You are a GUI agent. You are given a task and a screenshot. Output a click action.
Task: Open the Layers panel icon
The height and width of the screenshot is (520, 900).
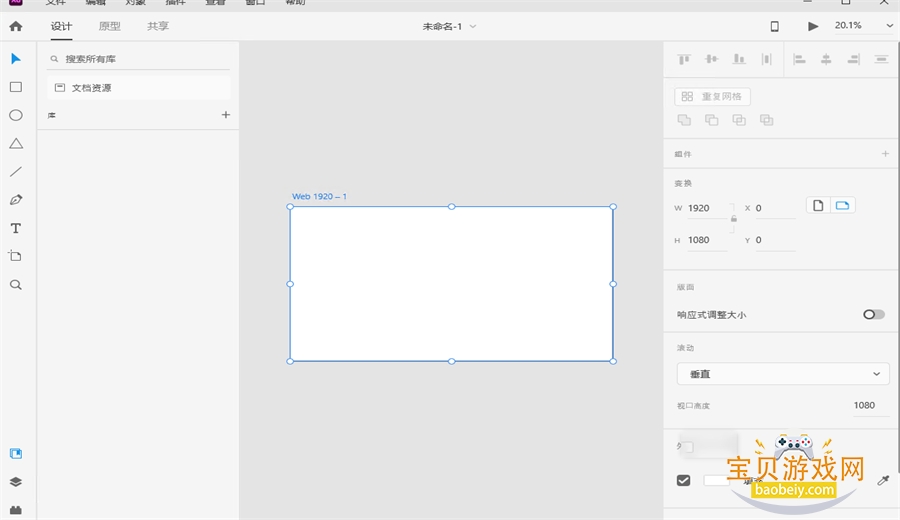[x=16, y=482]
